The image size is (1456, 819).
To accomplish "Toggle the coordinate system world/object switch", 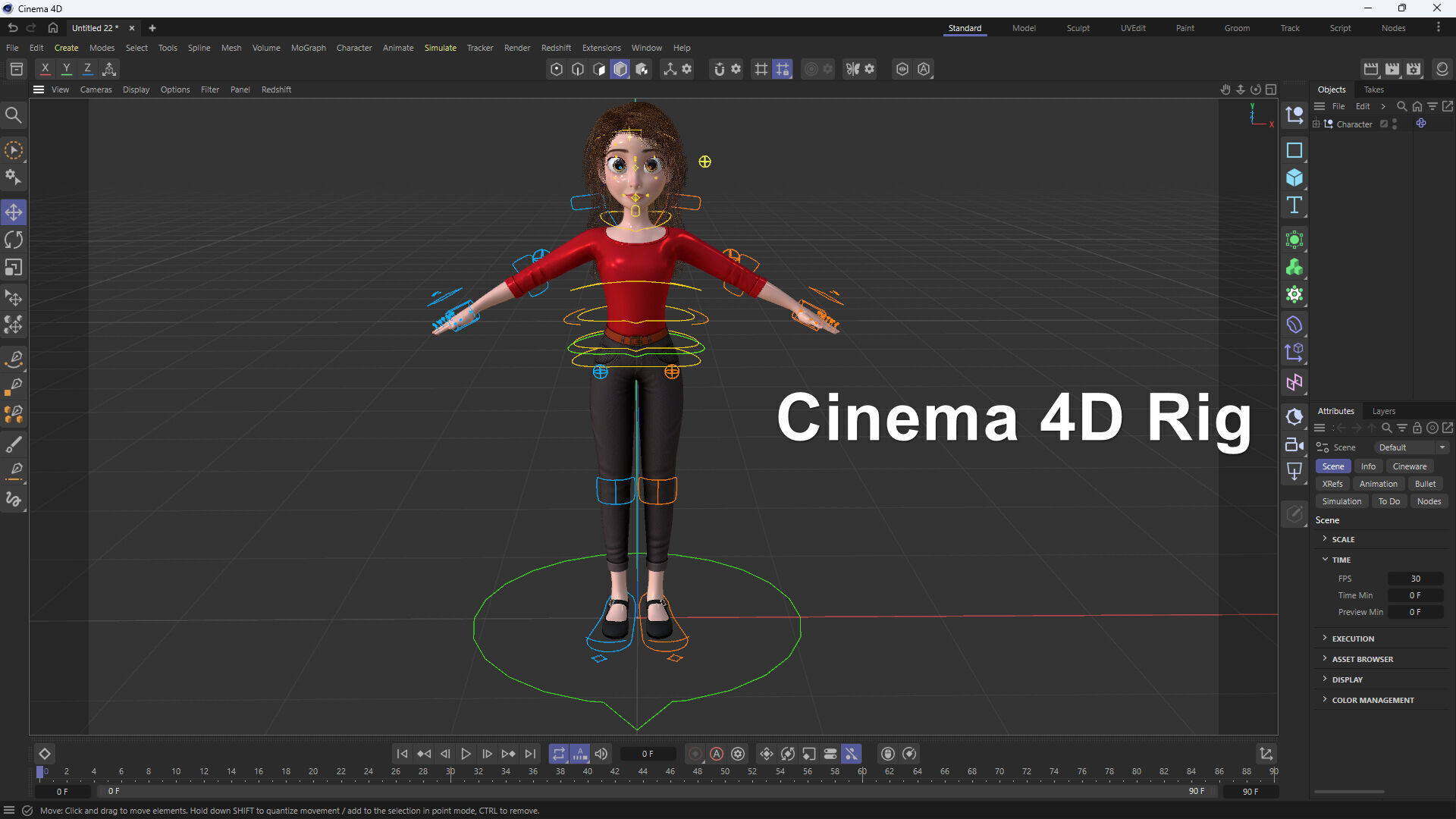I will tap(109, 69).
